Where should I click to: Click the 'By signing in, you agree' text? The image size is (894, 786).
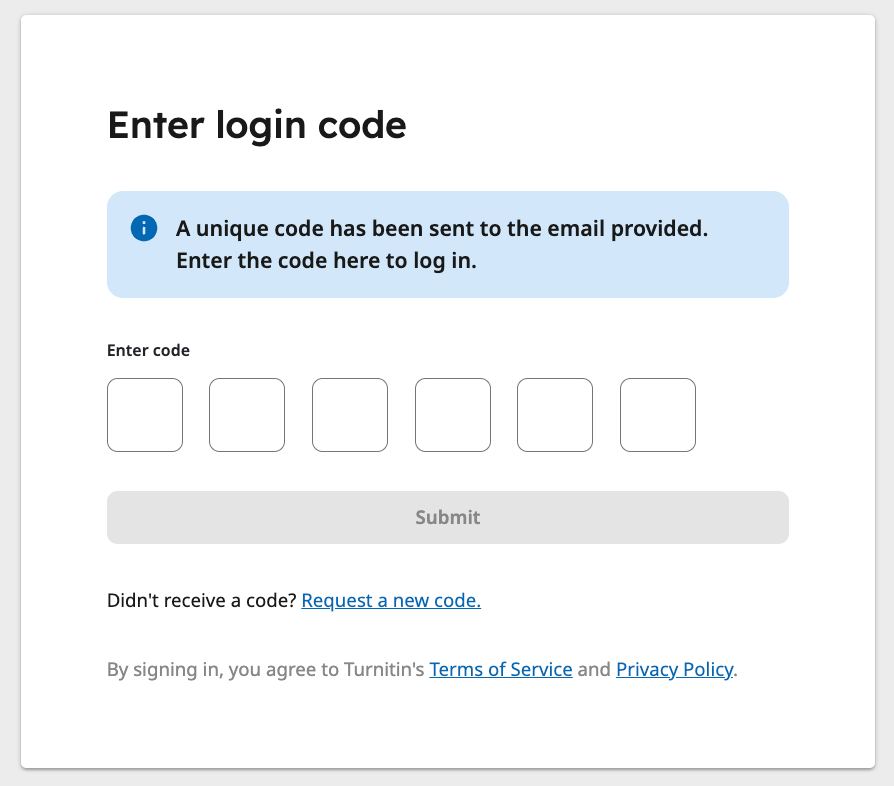[x=266, y=669]
